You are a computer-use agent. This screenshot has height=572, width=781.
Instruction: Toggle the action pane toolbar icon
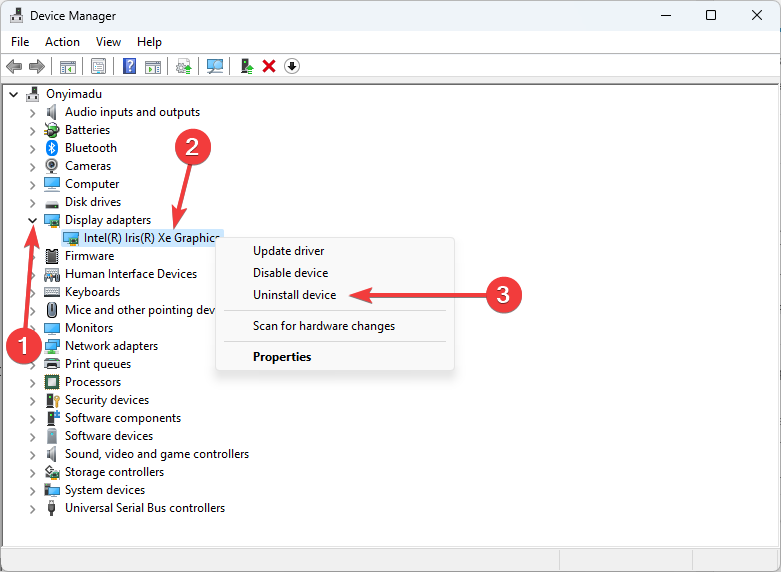tap(153, 66)
